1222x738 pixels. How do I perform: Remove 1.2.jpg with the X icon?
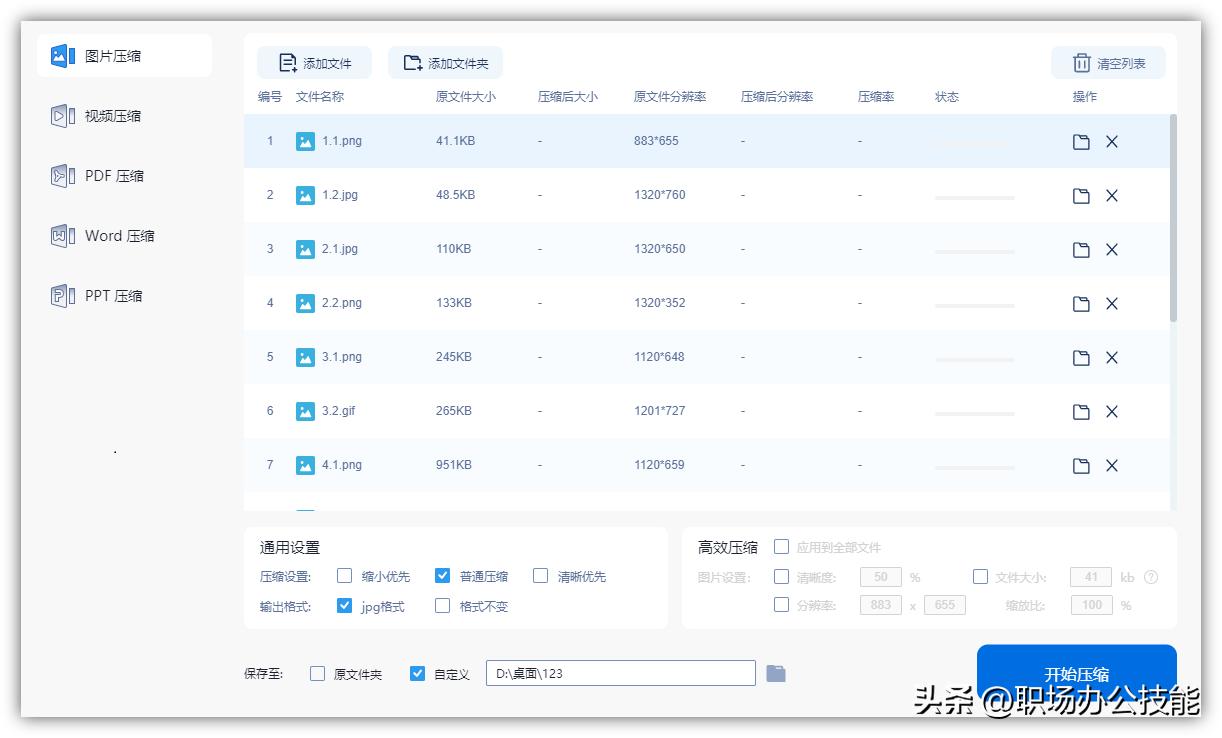click(1112, 195)
